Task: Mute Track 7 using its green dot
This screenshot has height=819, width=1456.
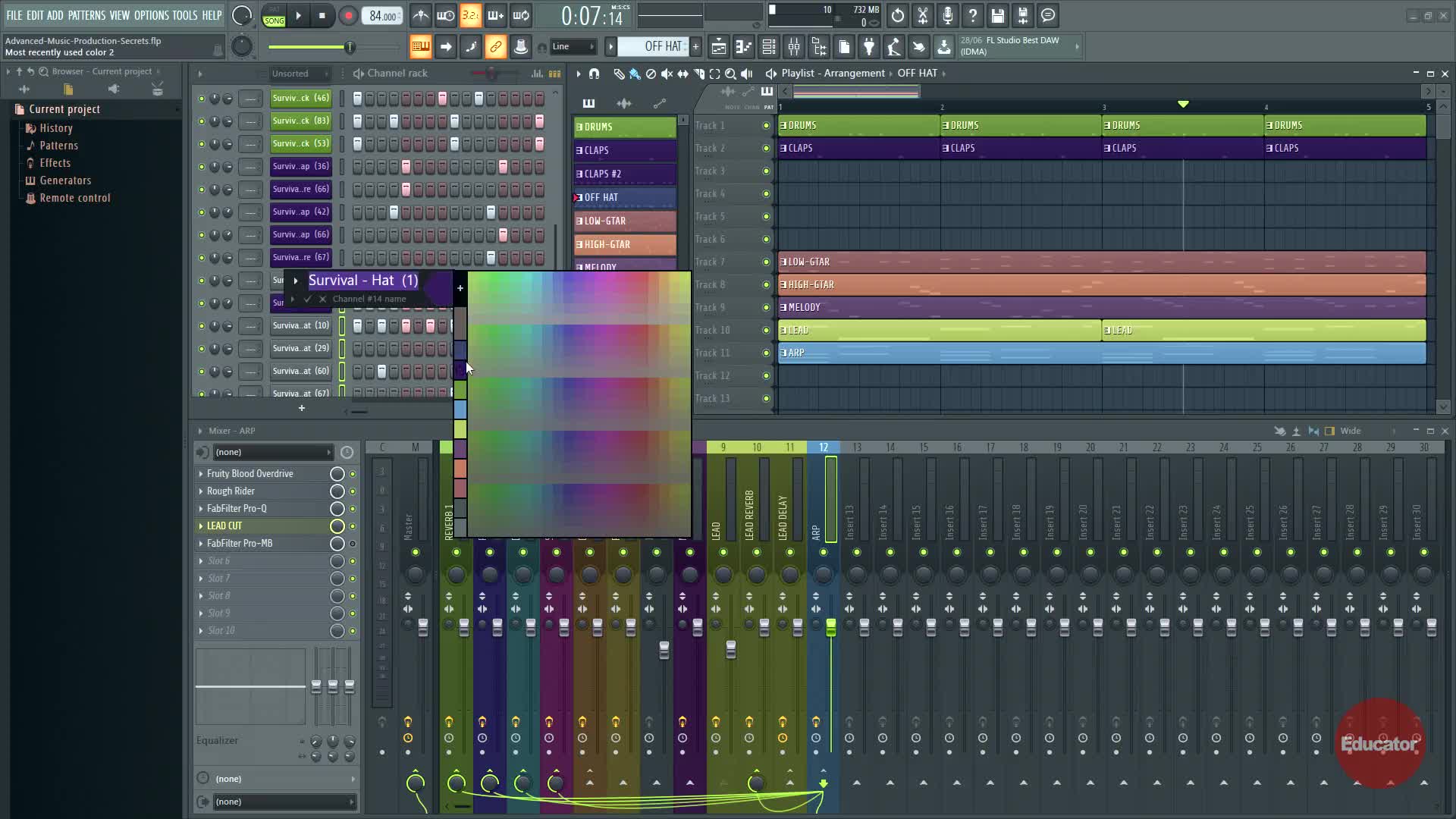Action: coord(766,262)
